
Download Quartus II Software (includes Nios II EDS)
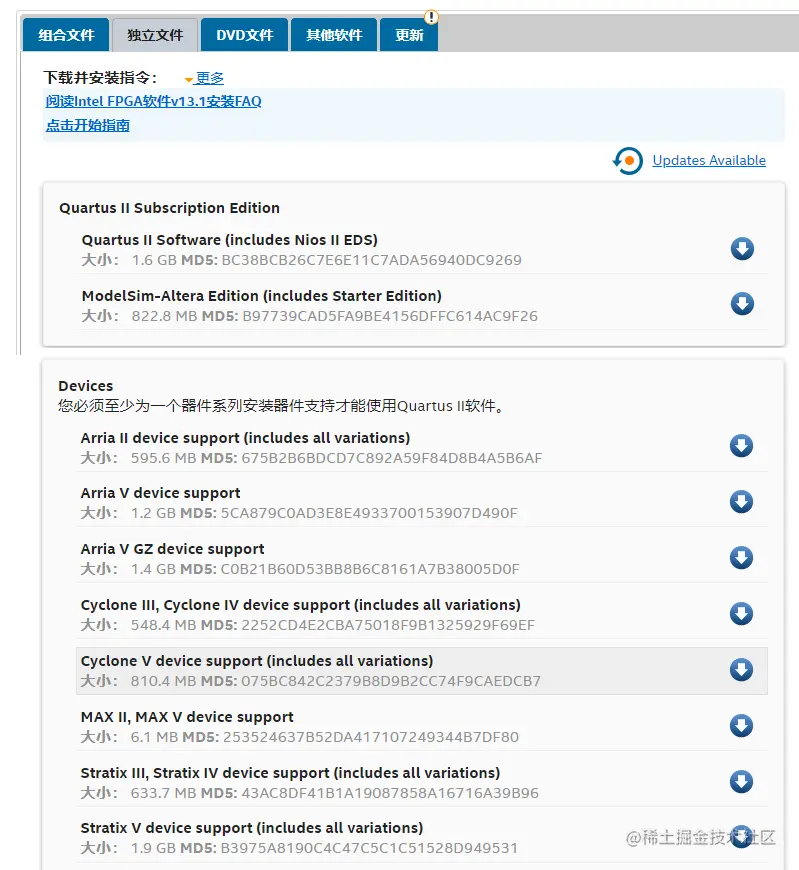[742, 249]
